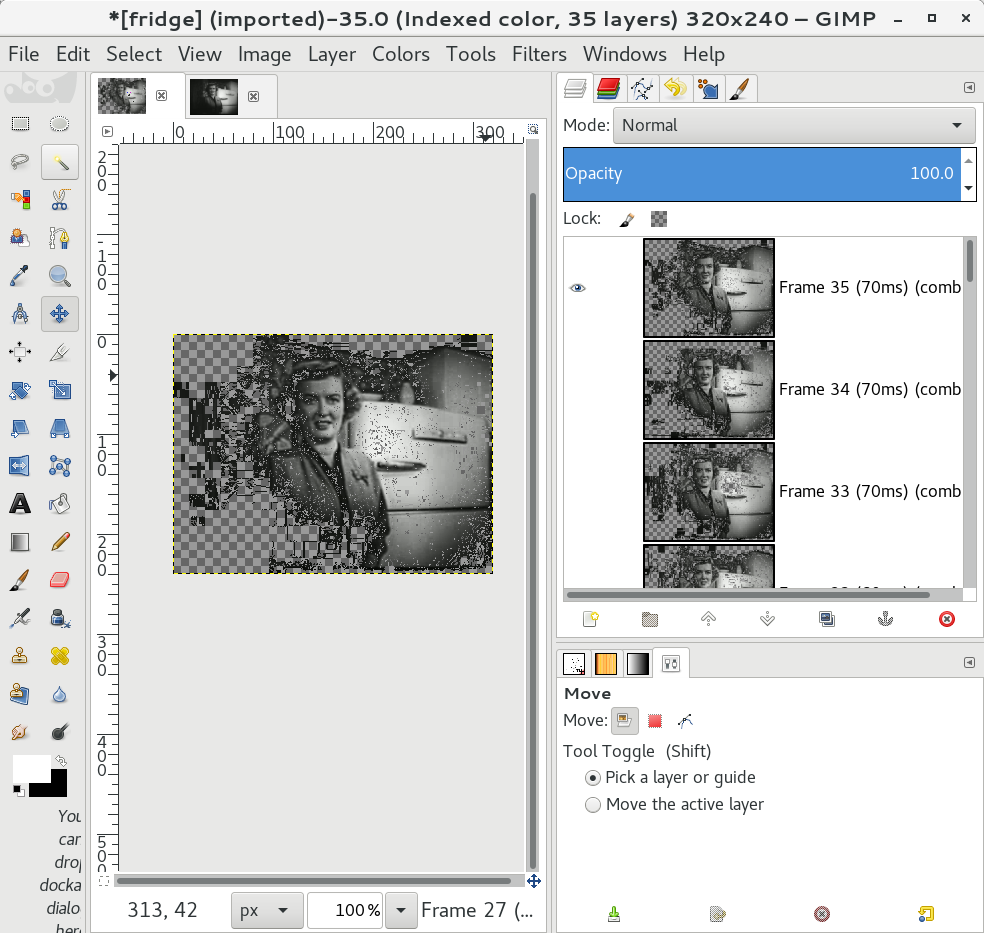
Task: Open the Filters menu
Action: click(x=539, y=54)
